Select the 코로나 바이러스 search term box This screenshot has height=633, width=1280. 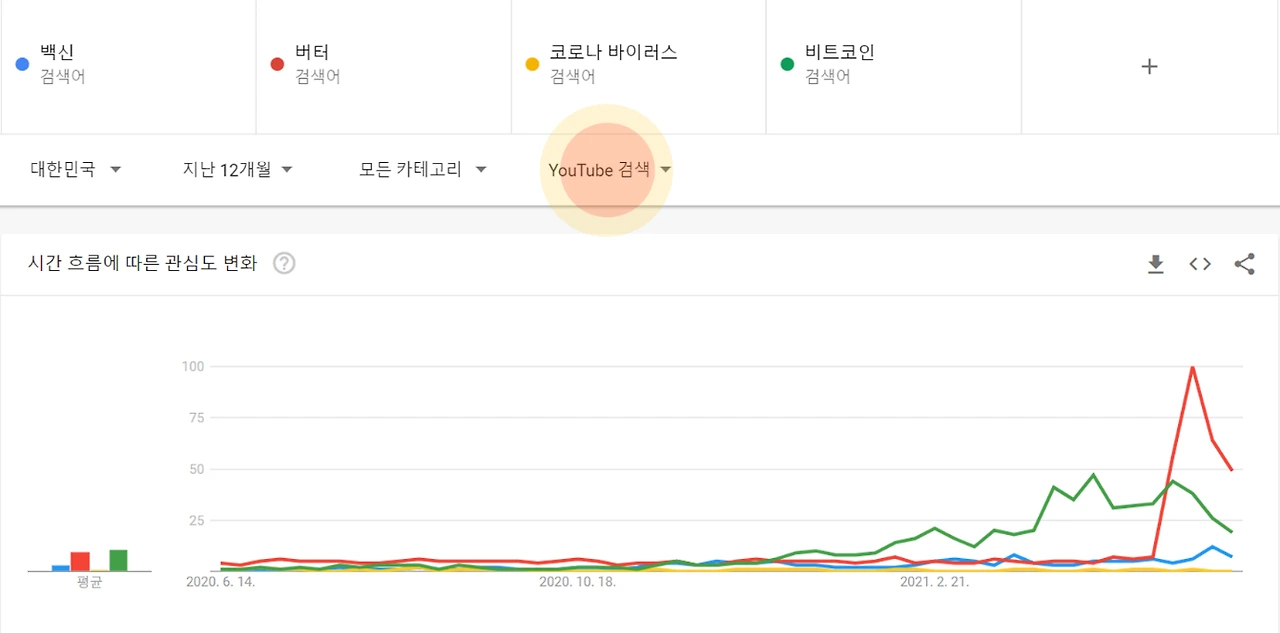tap(638, 67)
